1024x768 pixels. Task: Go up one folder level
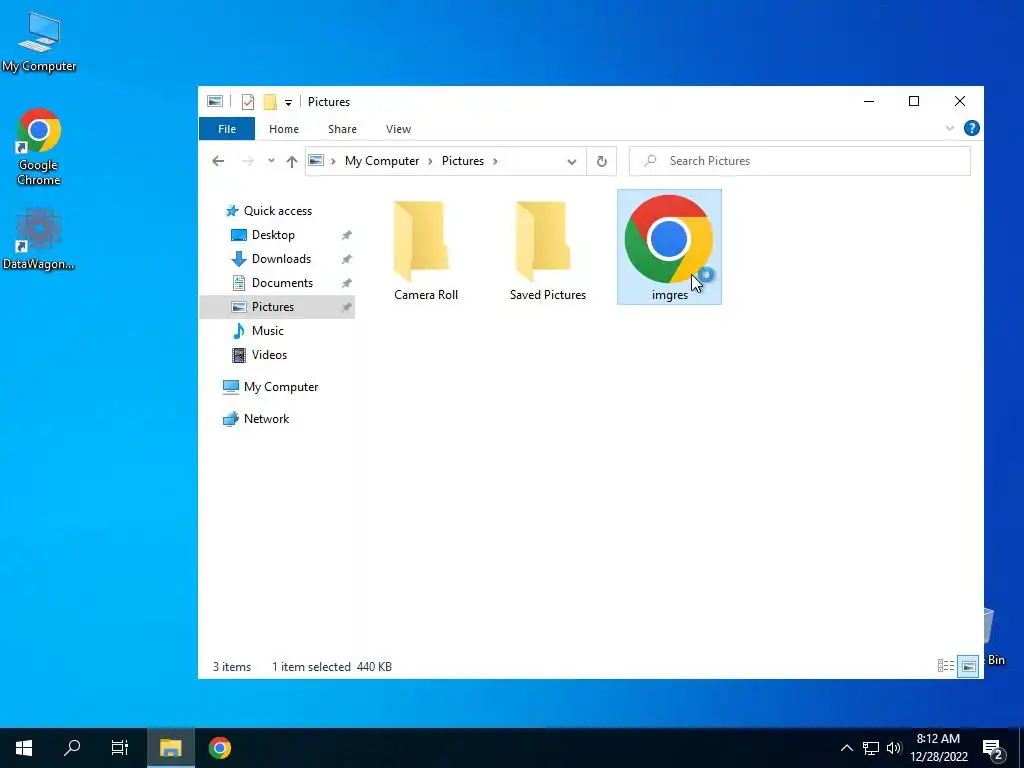click(x=292, y=161)
